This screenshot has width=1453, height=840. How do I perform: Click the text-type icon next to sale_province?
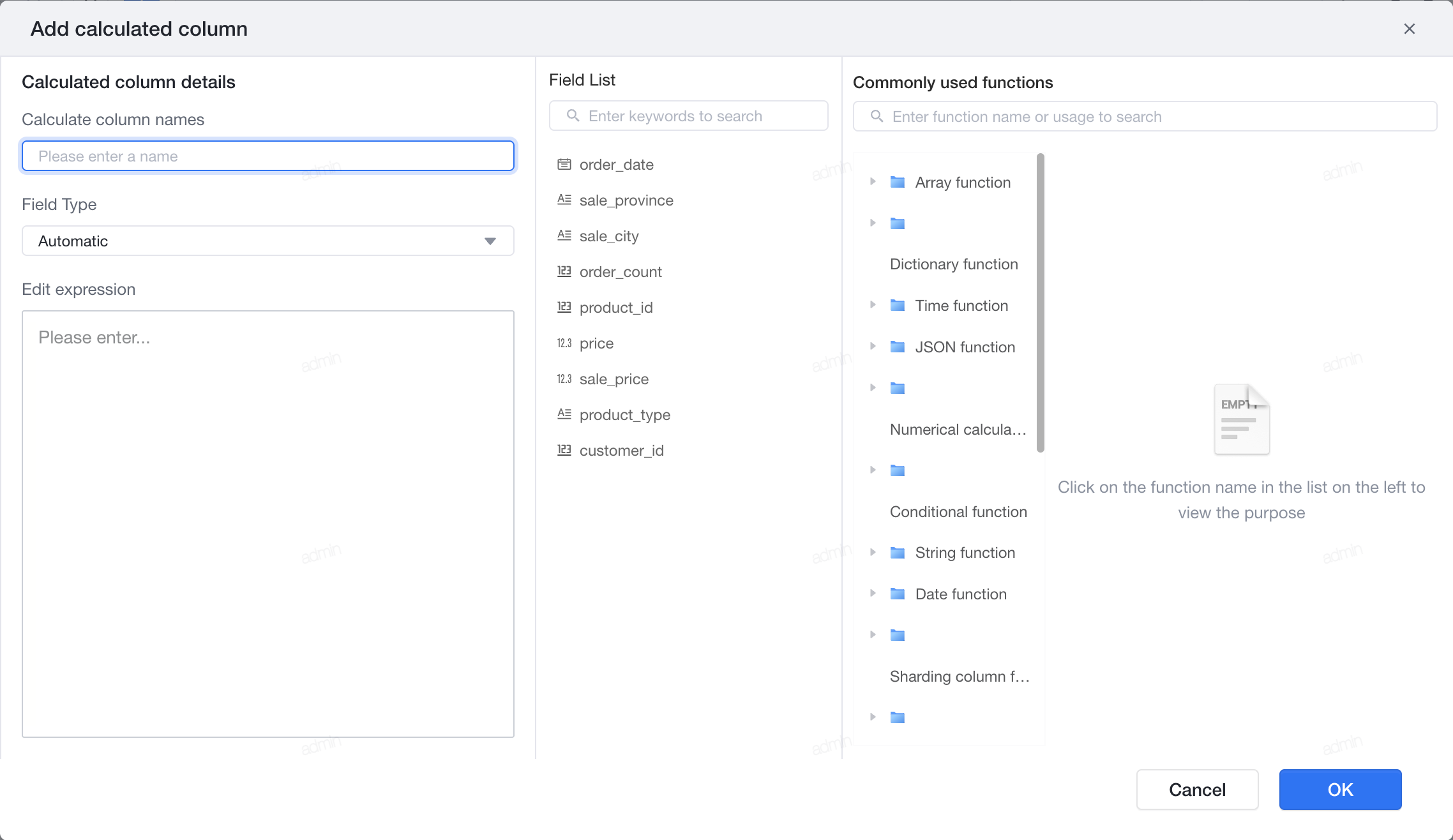[x=564, y=200]
